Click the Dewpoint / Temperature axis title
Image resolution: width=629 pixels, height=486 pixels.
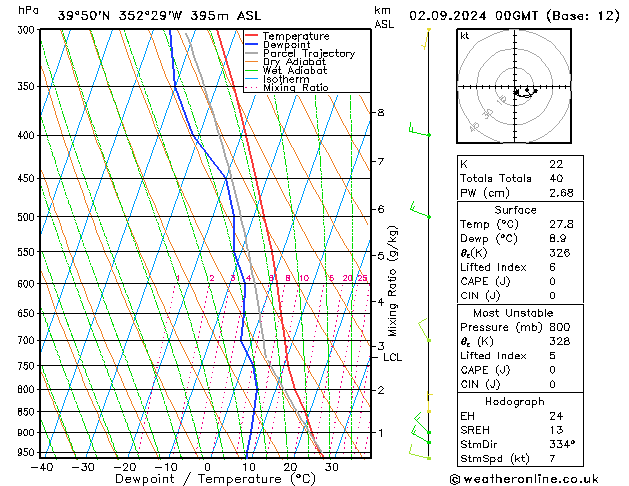pyautogui.click(x=215, y=479)
